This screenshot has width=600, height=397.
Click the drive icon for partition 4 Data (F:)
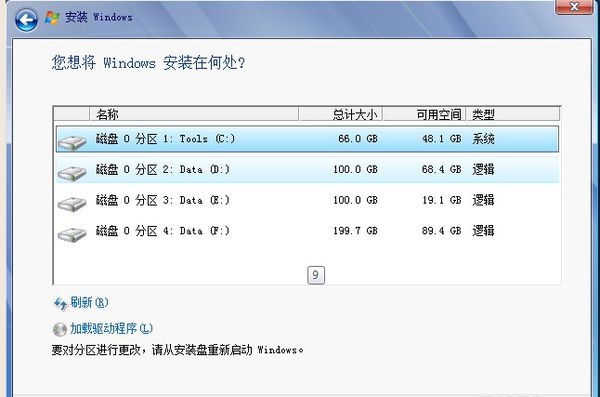(x=72, y=234)
